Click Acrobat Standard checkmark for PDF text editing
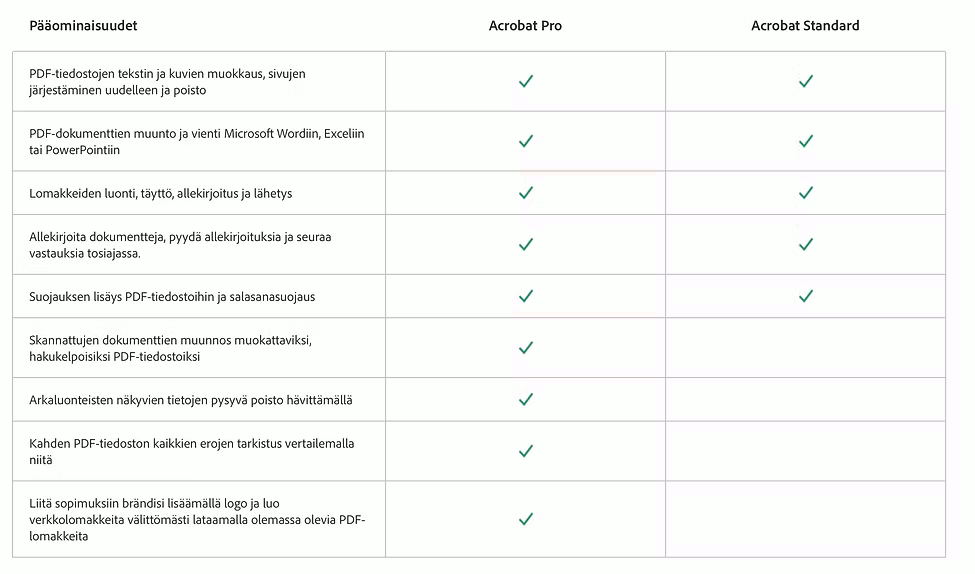975x574 pixels. pyautogui.click(x=805, y=81)
